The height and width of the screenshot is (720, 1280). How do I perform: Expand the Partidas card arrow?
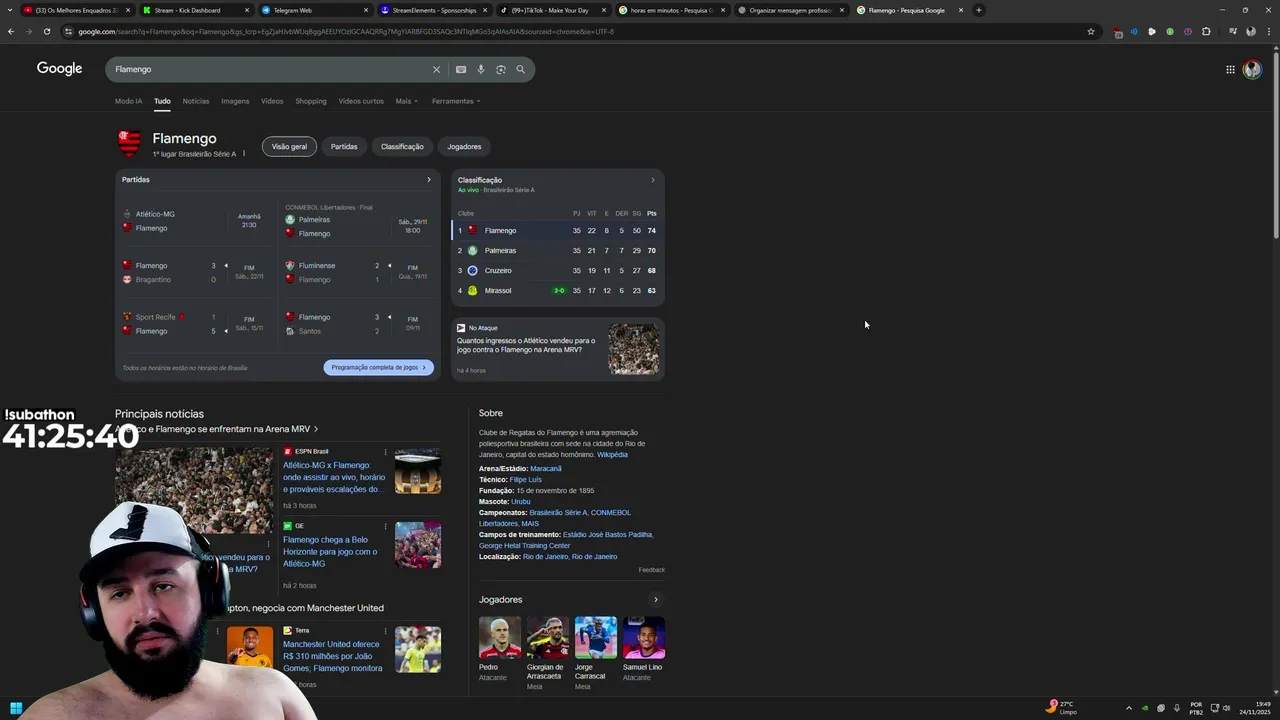pos(429,180)
